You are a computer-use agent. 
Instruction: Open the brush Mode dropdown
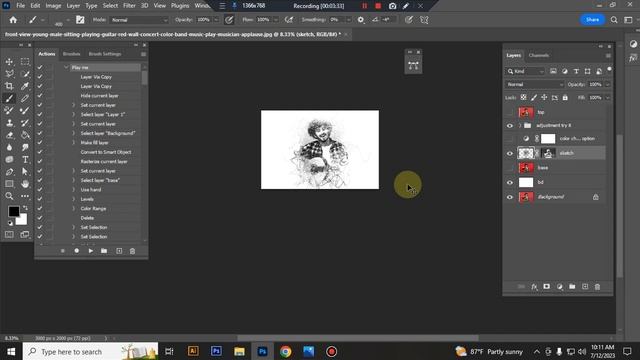pyautogui.click(x=139, y=20)
